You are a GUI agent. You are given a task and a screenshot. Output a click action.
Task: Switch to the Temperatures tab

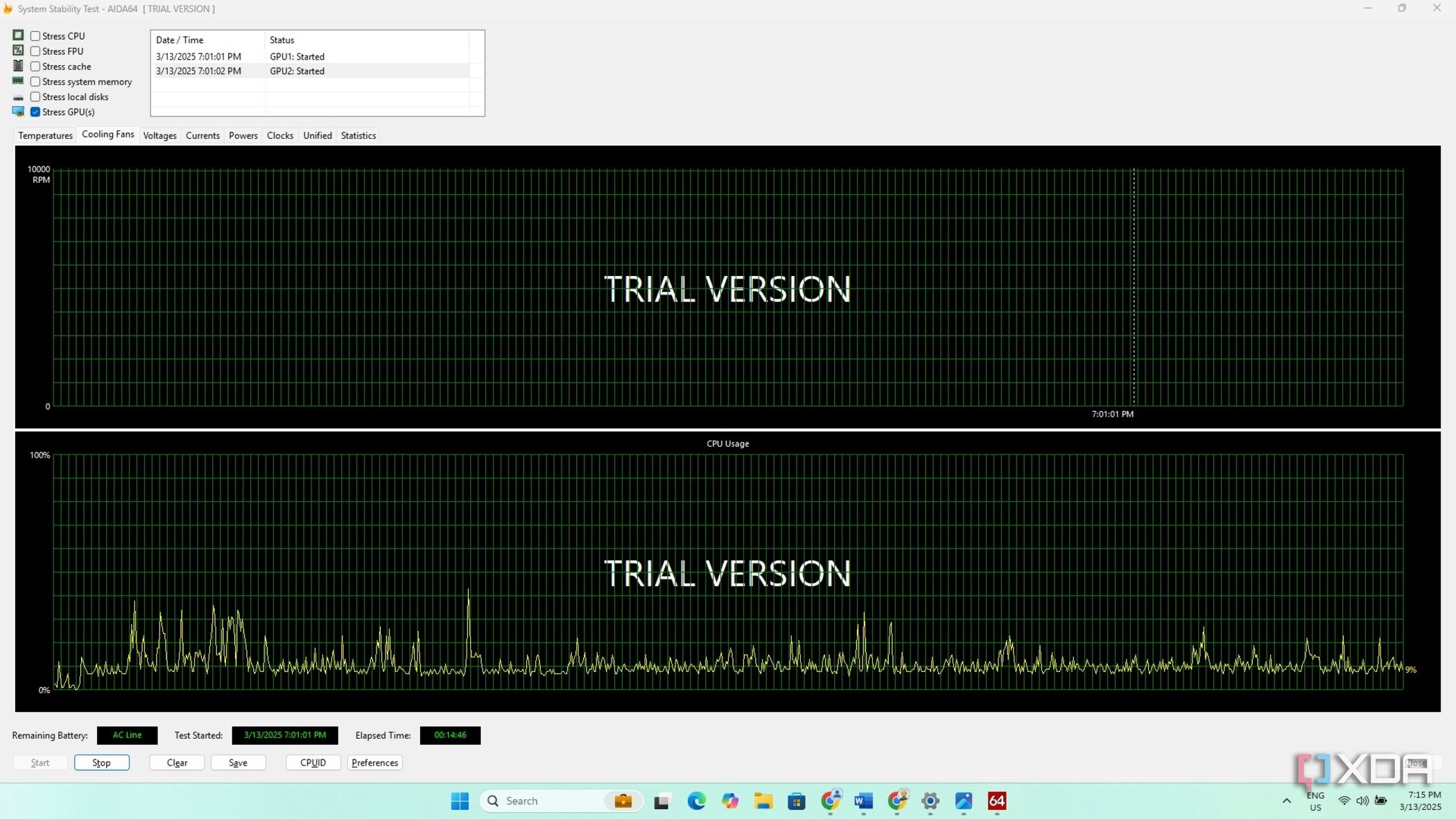point(45,135)
